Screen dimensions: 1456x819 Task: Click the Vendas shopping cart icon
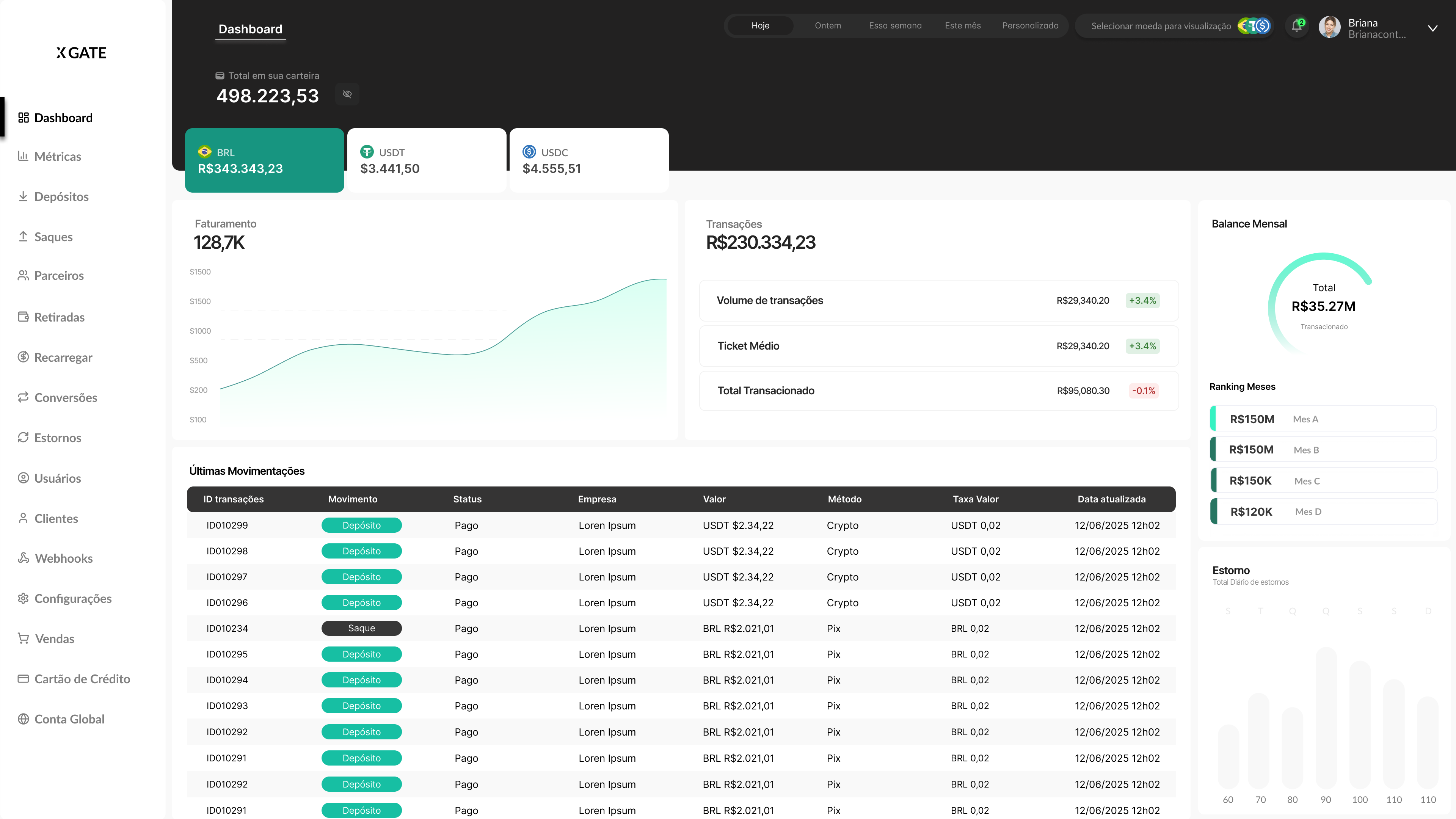point(23,638)
